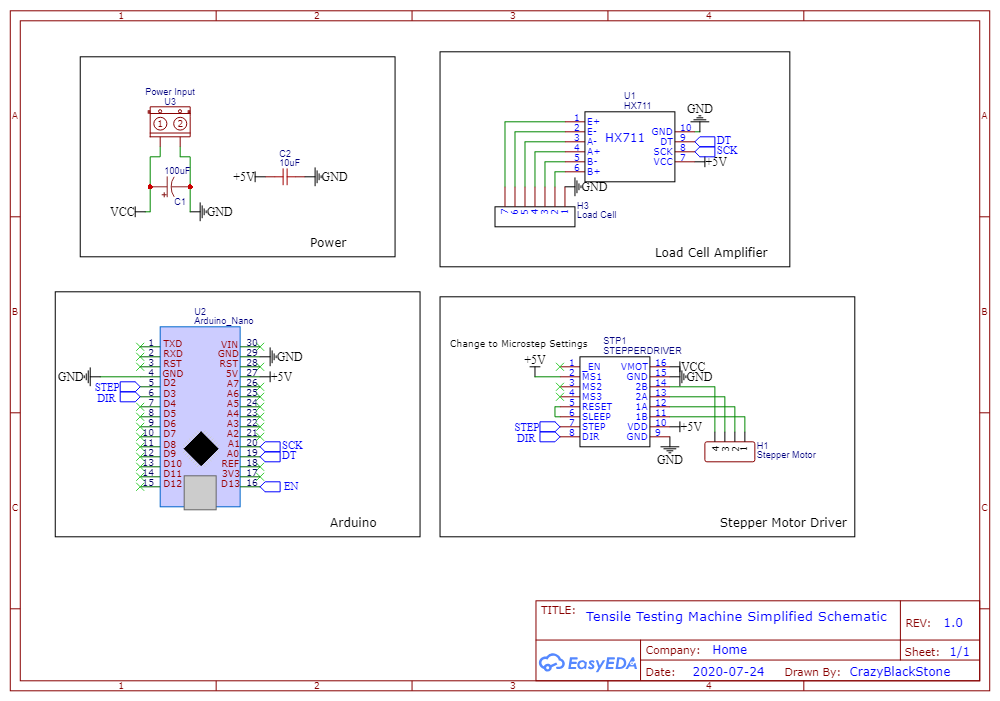Select the VDD pin label on stepper driver
This screenshot has width=1000, height=701.
tap(638, 427)
